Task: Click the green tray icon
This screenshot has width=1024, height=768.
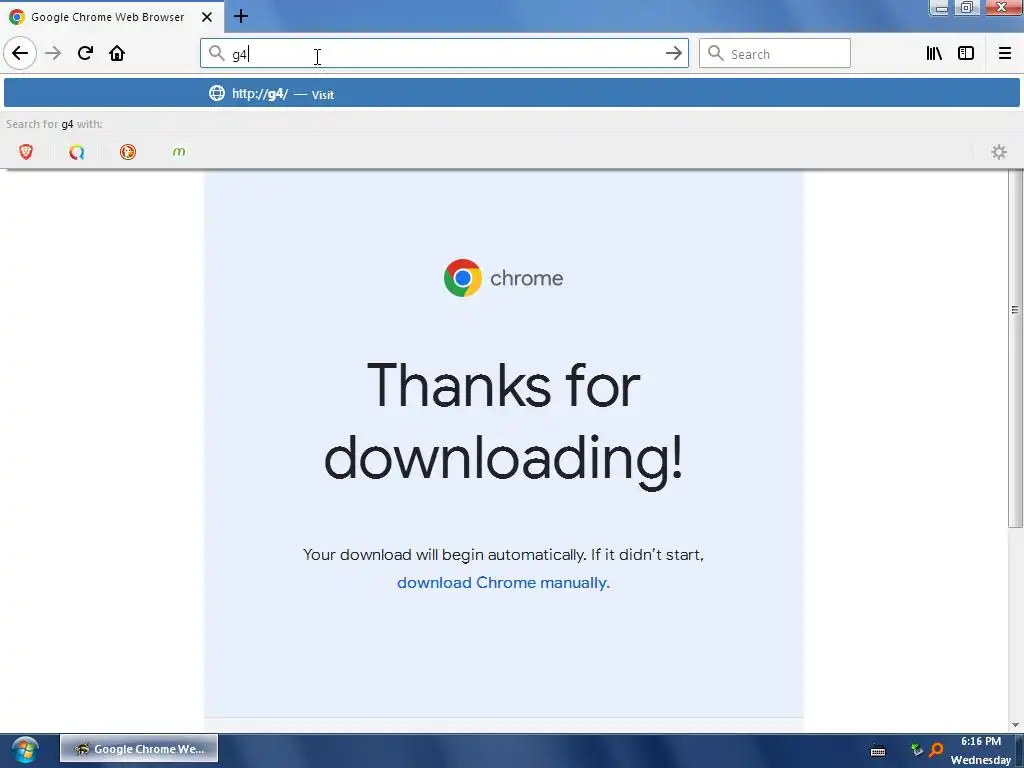Action: (917, 750)
